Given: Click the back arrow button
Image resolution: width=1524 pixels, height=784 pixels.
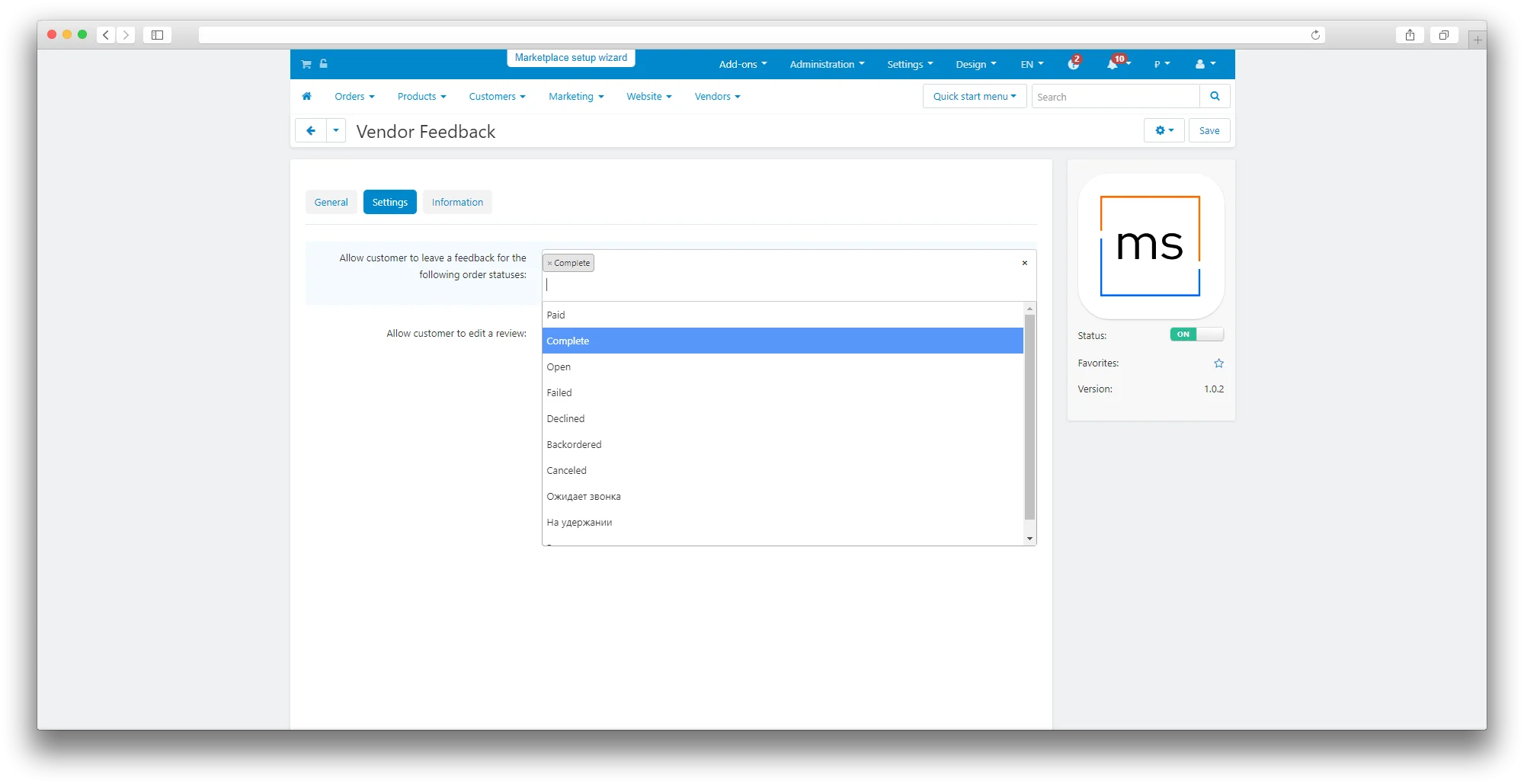Looking at the screenshot, I should 311,130.
